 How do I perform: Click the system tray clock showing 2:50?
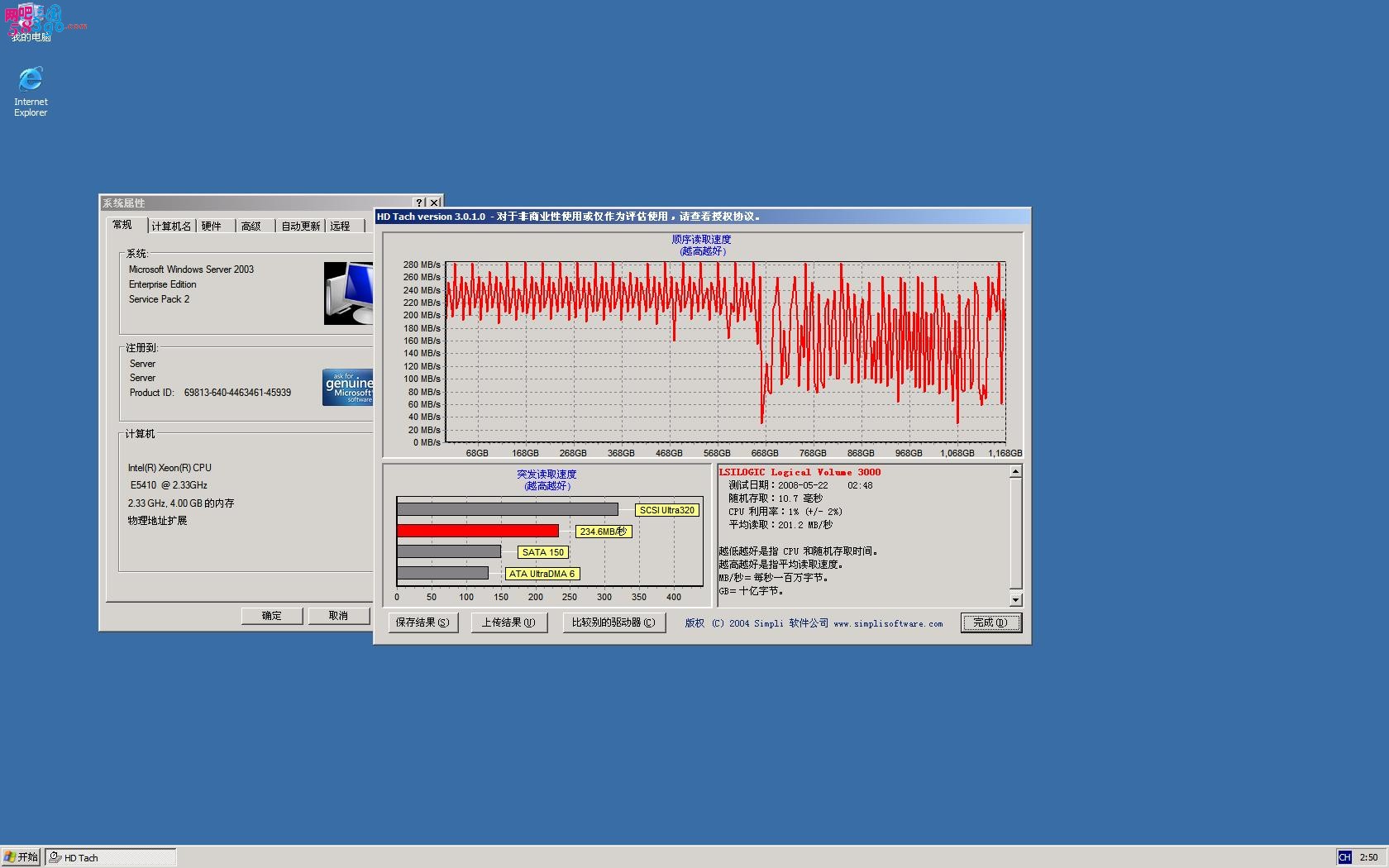coord(1368,857)
